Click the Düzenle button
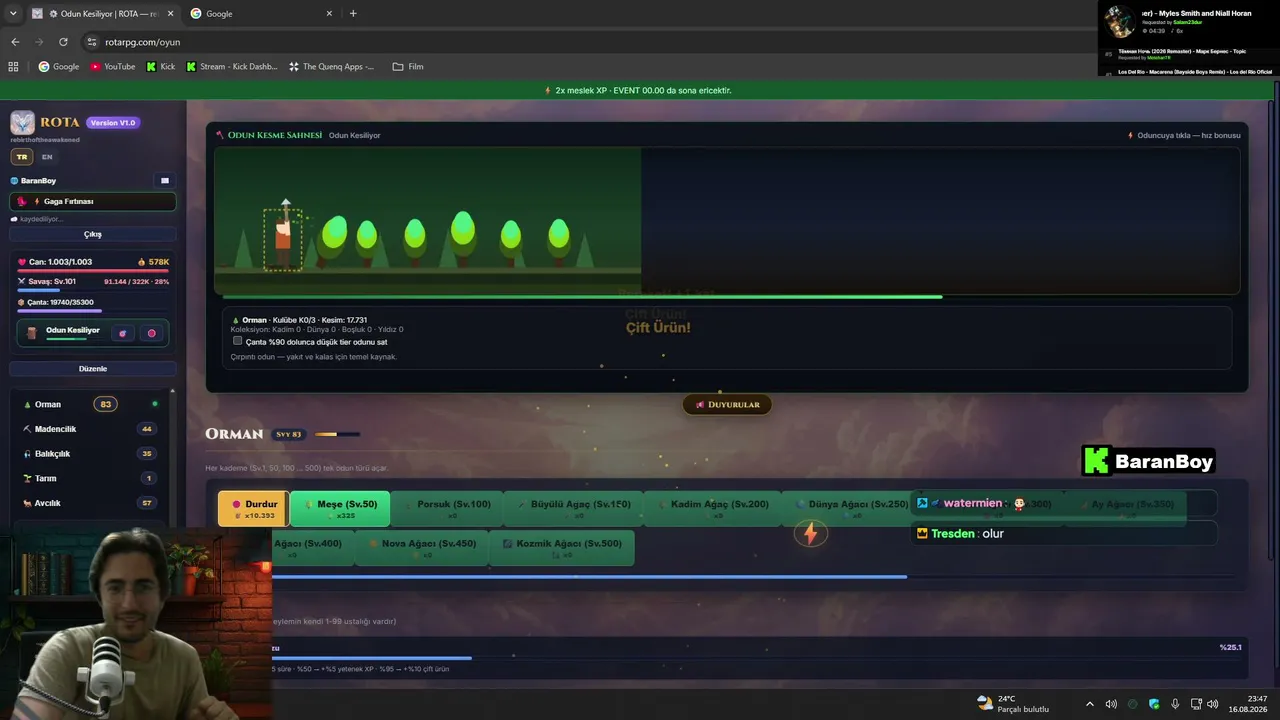 (93, 369)
